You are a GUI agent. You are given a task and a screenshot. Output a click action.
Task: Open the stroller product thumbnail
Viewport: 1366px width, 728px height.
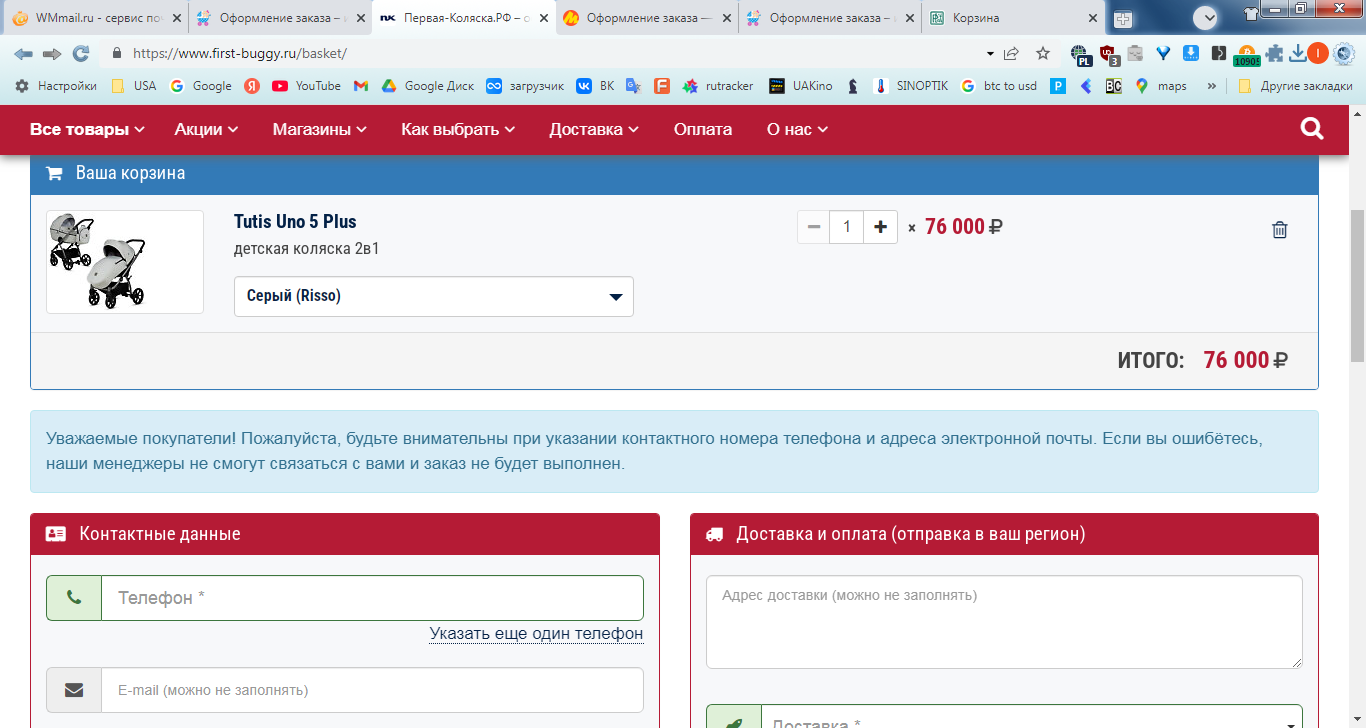coord(125,262)
